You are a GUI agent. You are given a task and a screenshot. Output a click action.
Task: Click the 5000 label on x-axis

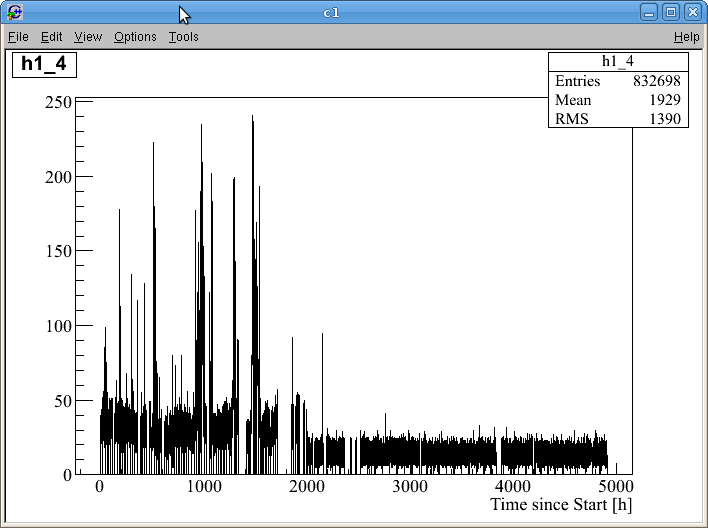pyautogui.click(x=616, y=486)
